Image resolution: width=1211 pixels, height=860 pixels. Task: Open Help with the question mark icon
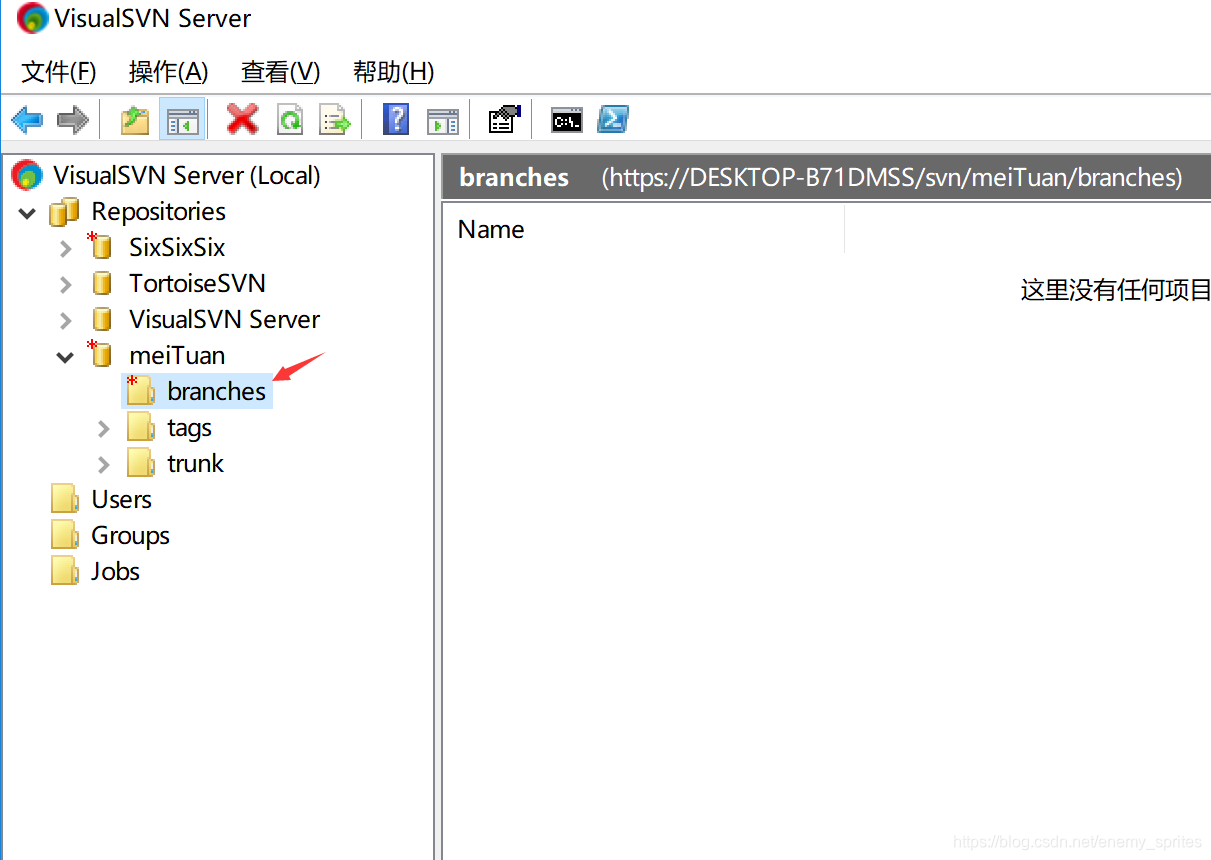[x=396, y=120]
